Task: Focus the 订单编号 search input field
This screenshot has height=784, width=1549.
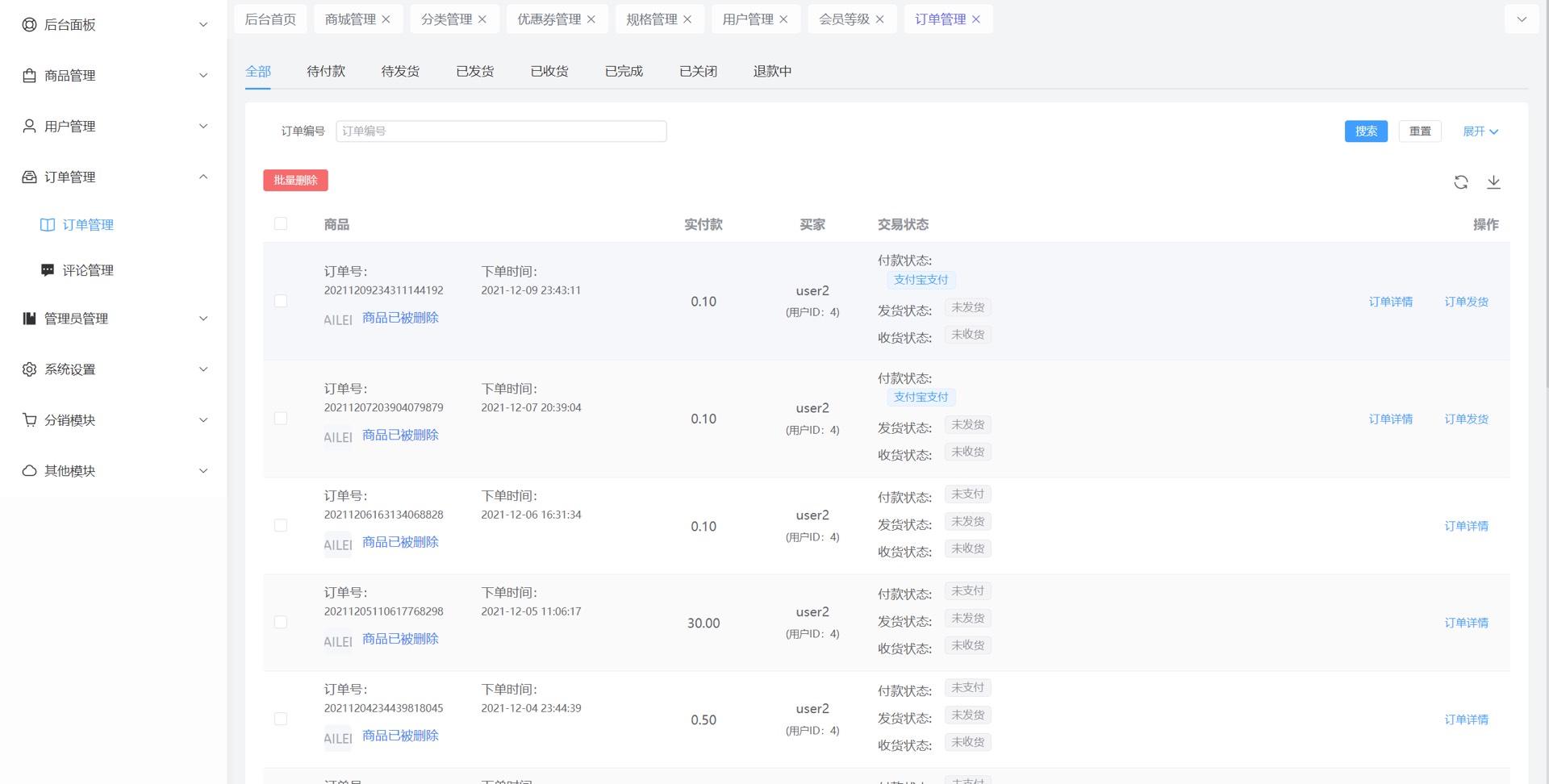Action: coord(501,131)
